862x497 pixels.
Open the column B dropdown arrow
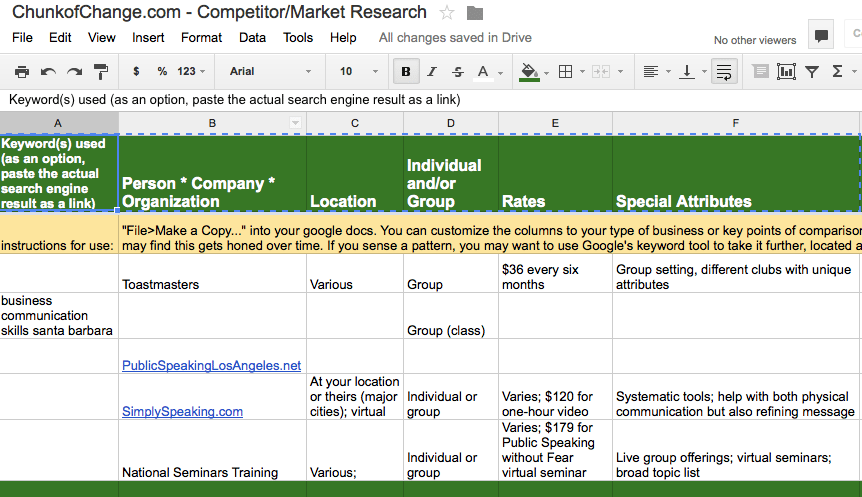coord(295,123)
